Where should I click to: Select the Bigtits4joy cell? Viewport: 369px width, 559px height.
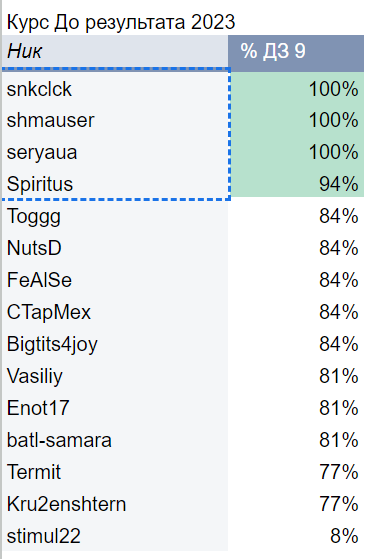115,344
